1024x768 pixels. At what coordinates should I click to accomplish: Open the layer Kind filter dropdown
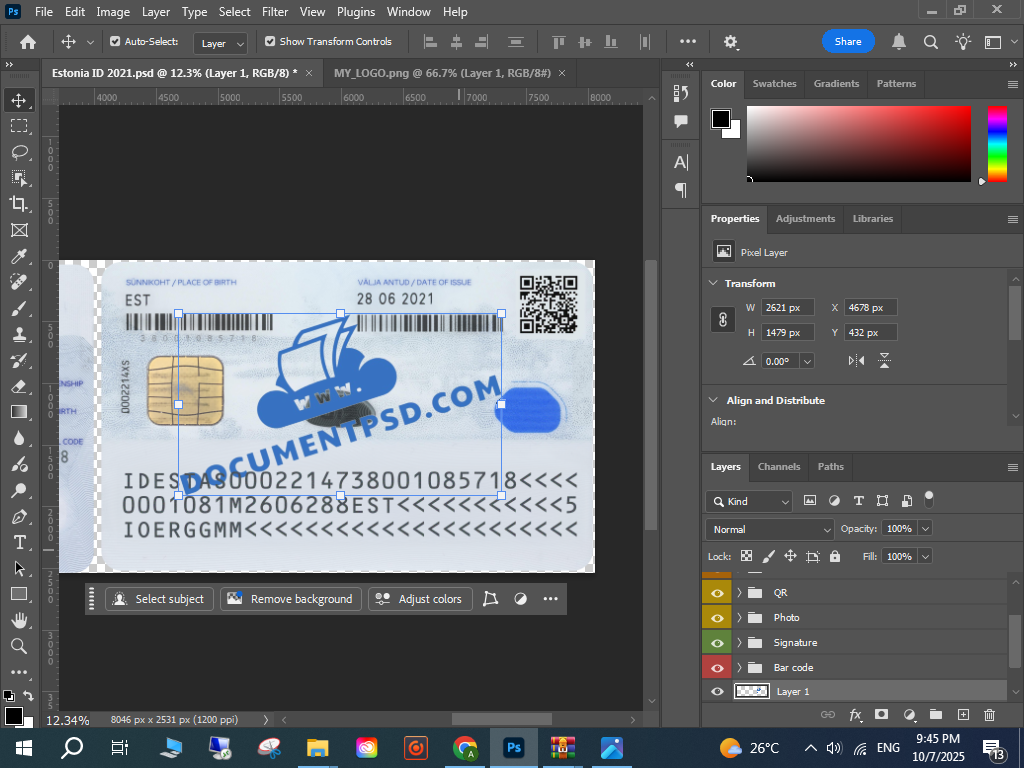point(749,501)
